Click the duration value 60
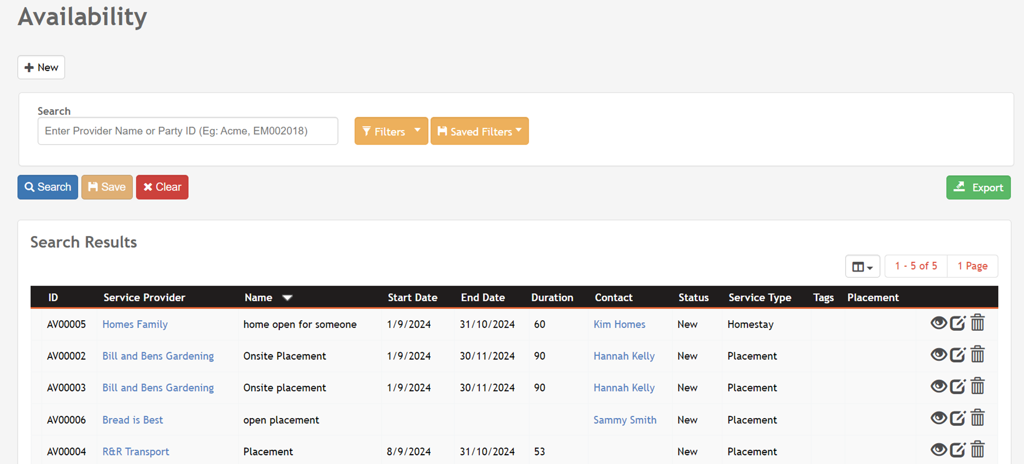Screen dimensions: 1024x464 pos(539,324)
